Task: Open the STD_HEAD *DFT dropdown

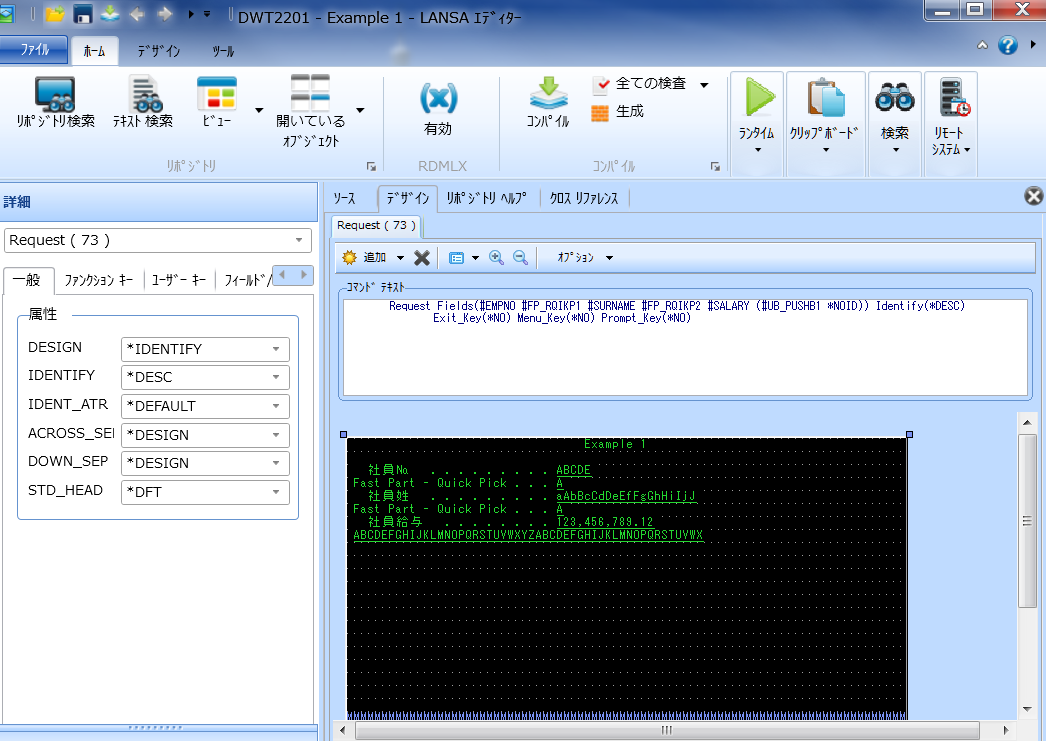Action: pos(205,492)
